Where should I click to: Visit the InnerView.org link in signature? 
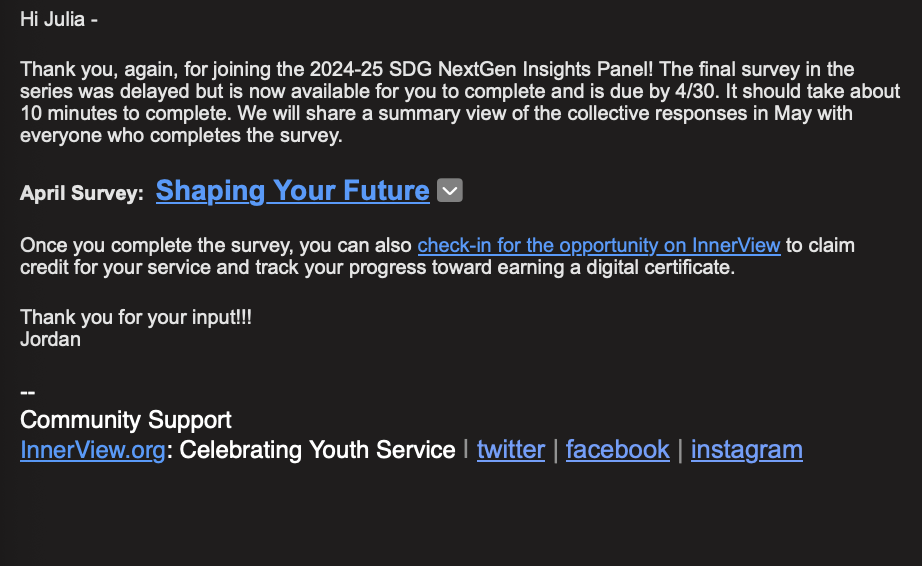point(92,450)
